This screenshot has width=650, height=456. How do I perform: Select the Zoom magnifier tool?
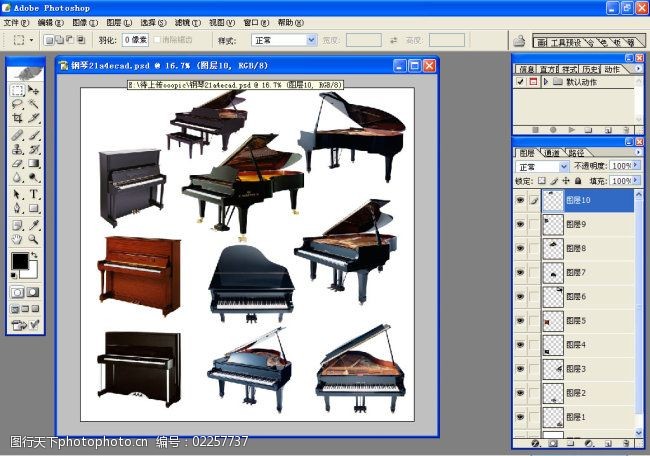click(34, 240)
